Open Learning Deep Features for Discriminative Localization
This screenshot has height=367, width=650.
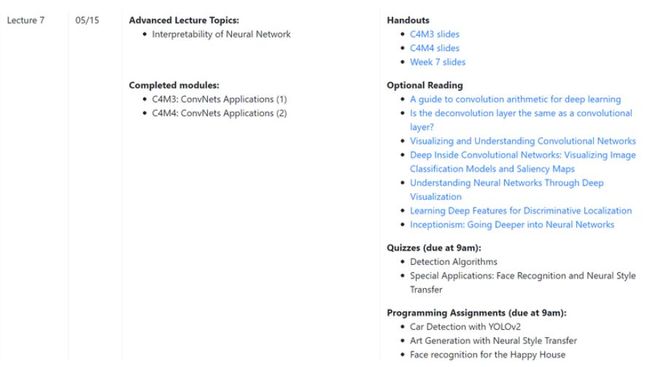pyautogui.click(x=521, y=211)
